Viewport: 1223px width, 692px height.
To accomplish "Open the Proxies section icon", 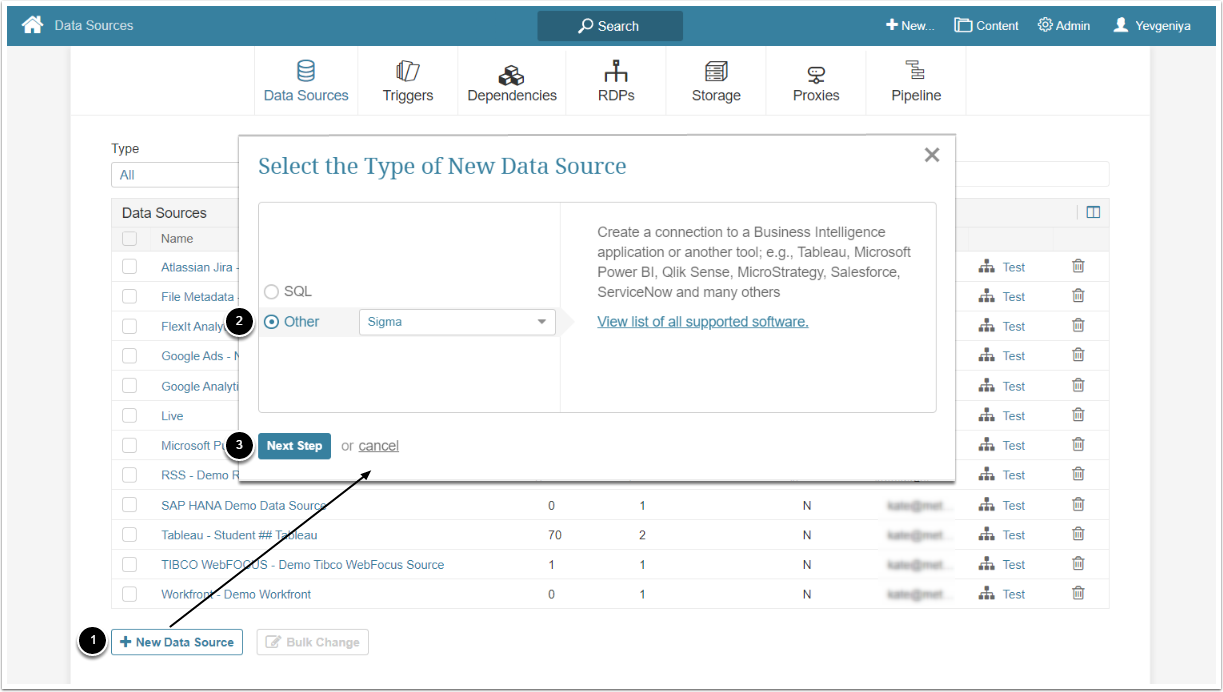I will (x=816, y=75).
